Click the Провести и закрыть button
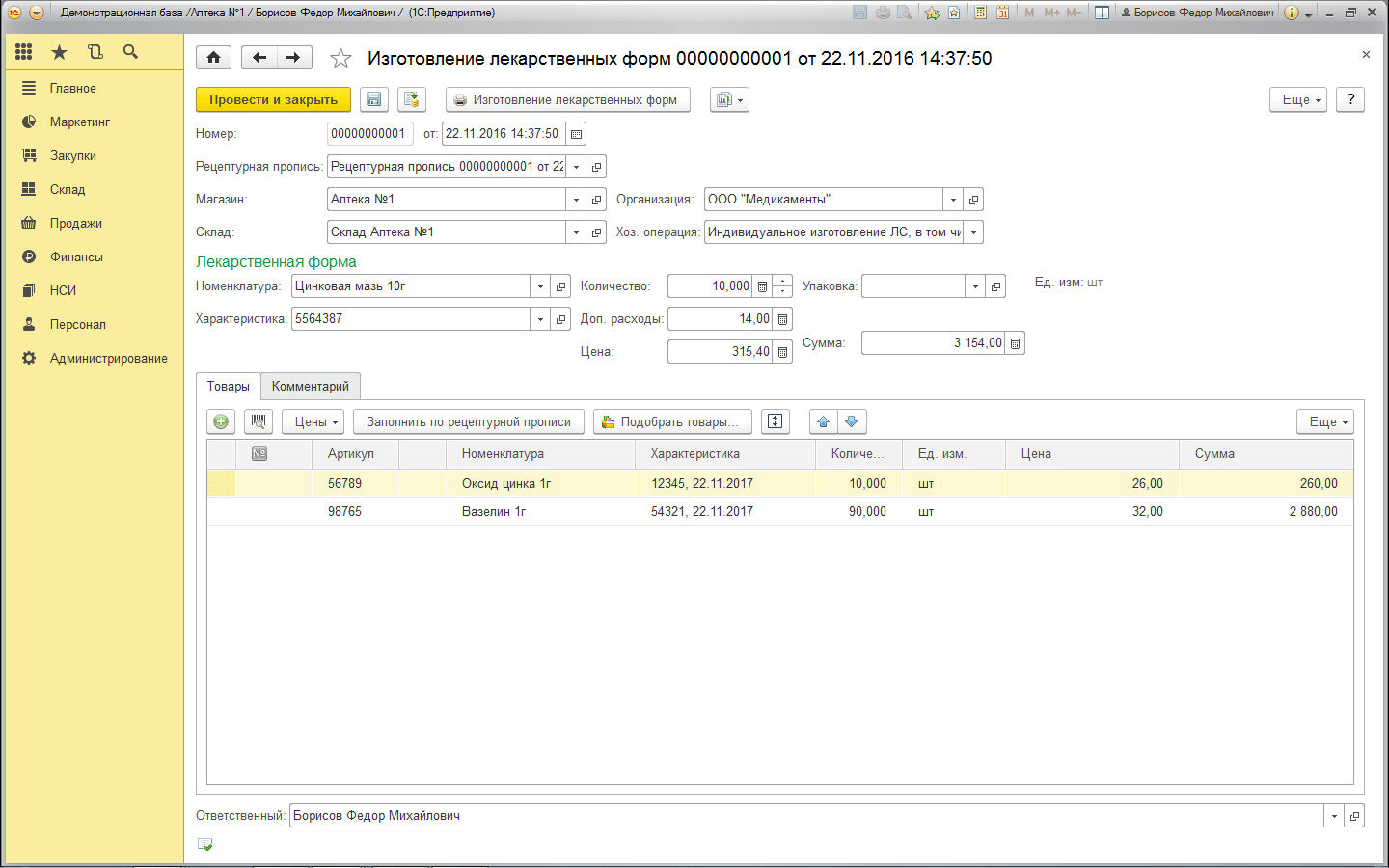 [x=273, y=99]
